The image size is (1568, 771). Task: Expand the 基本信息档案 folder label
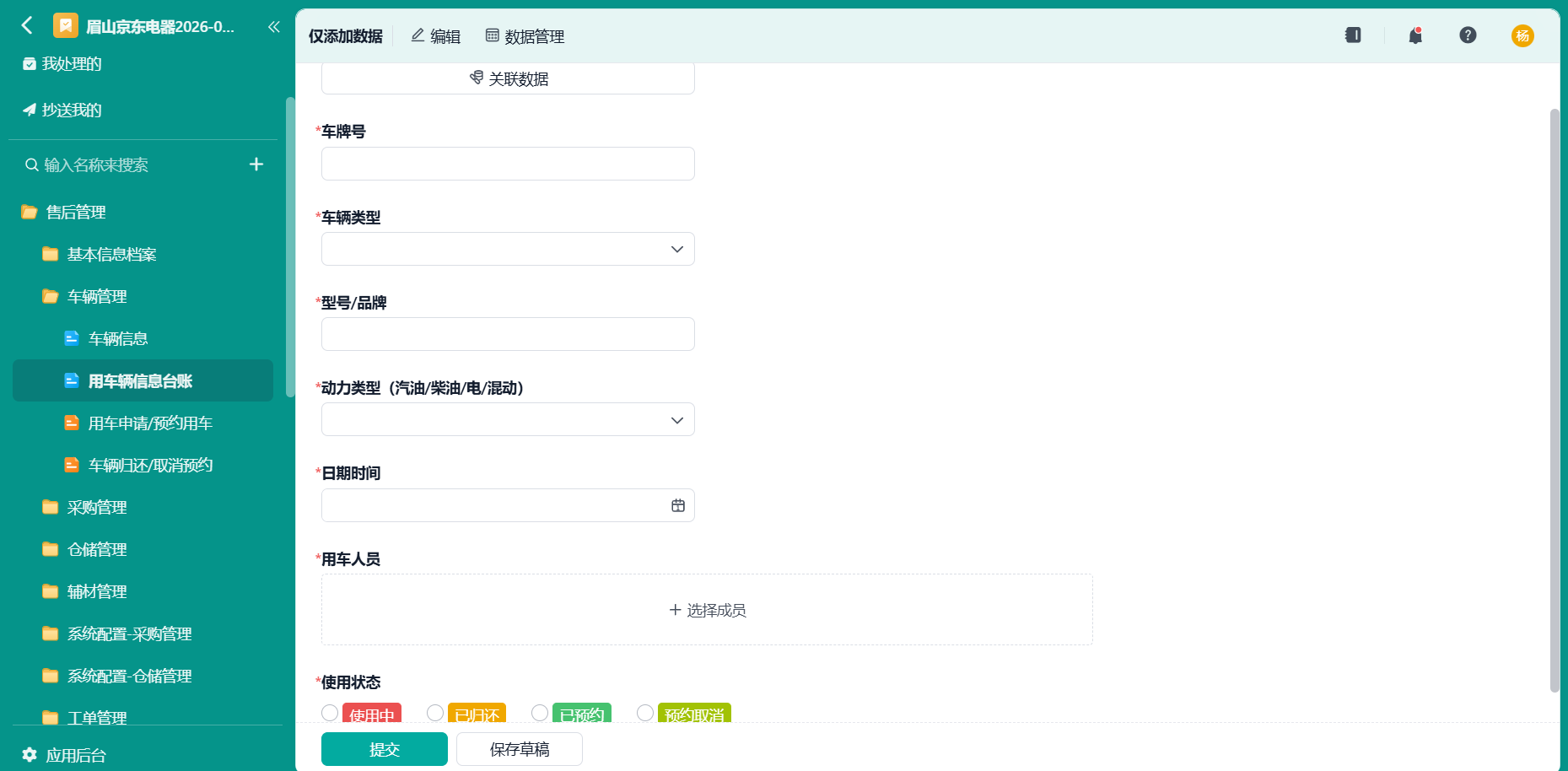tap(112, 254)
